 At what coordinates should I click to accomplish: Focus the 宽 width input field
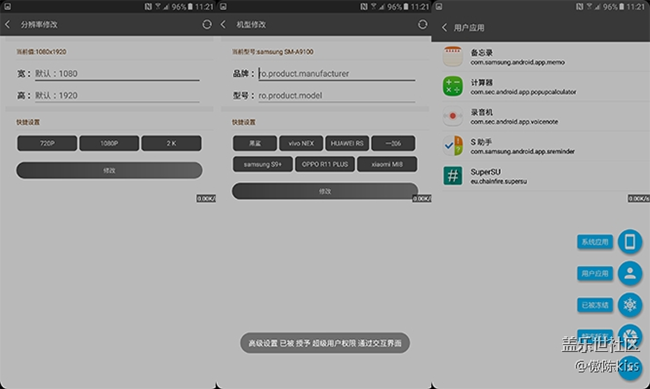(117, 74)
